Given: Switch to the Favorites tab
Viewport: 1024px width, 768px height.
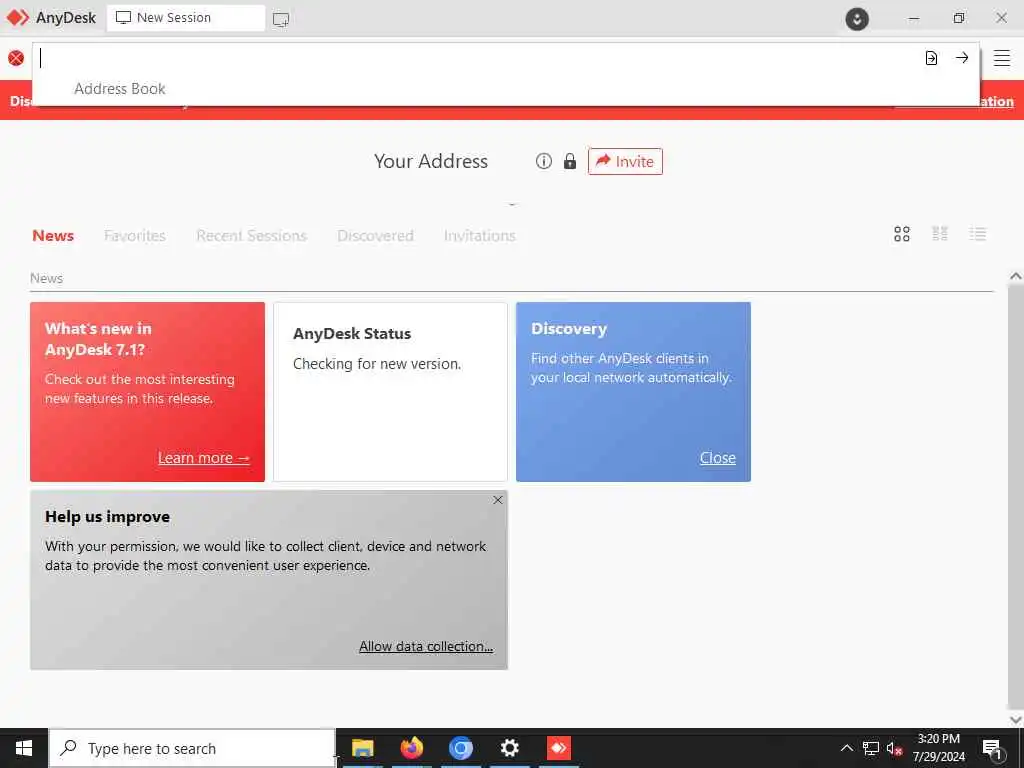Looking at the screenshot, I should [x=135, y=236].
